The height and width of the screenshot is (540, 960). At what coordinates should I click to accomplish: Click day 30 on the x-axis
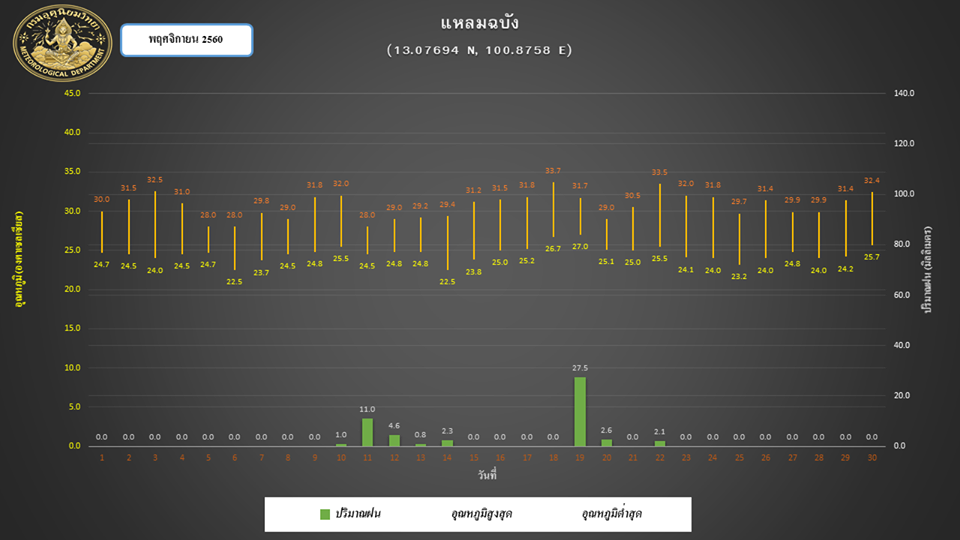(x=872, y=458)
